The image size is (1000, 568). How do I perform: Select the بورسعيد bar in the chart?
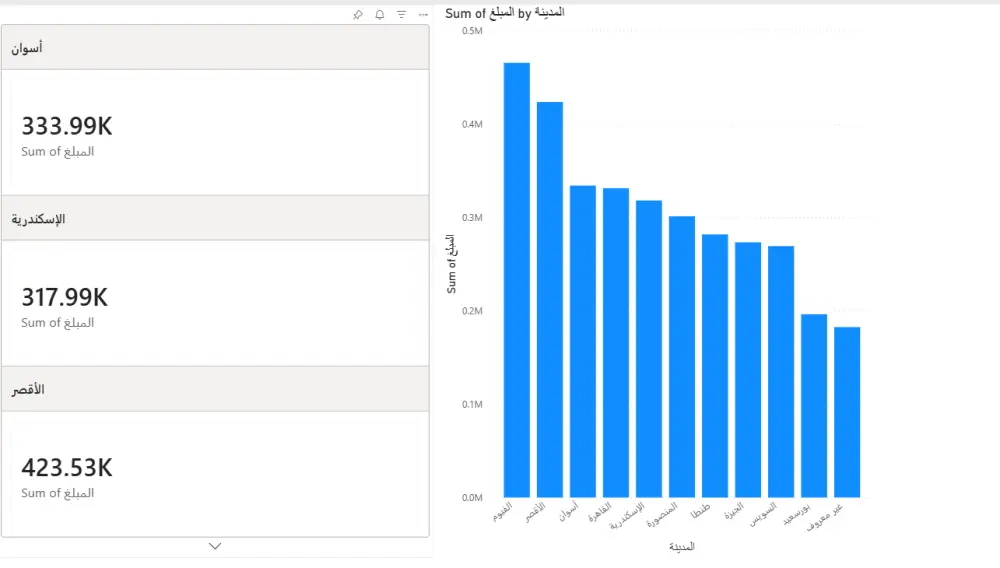[814, 405]
